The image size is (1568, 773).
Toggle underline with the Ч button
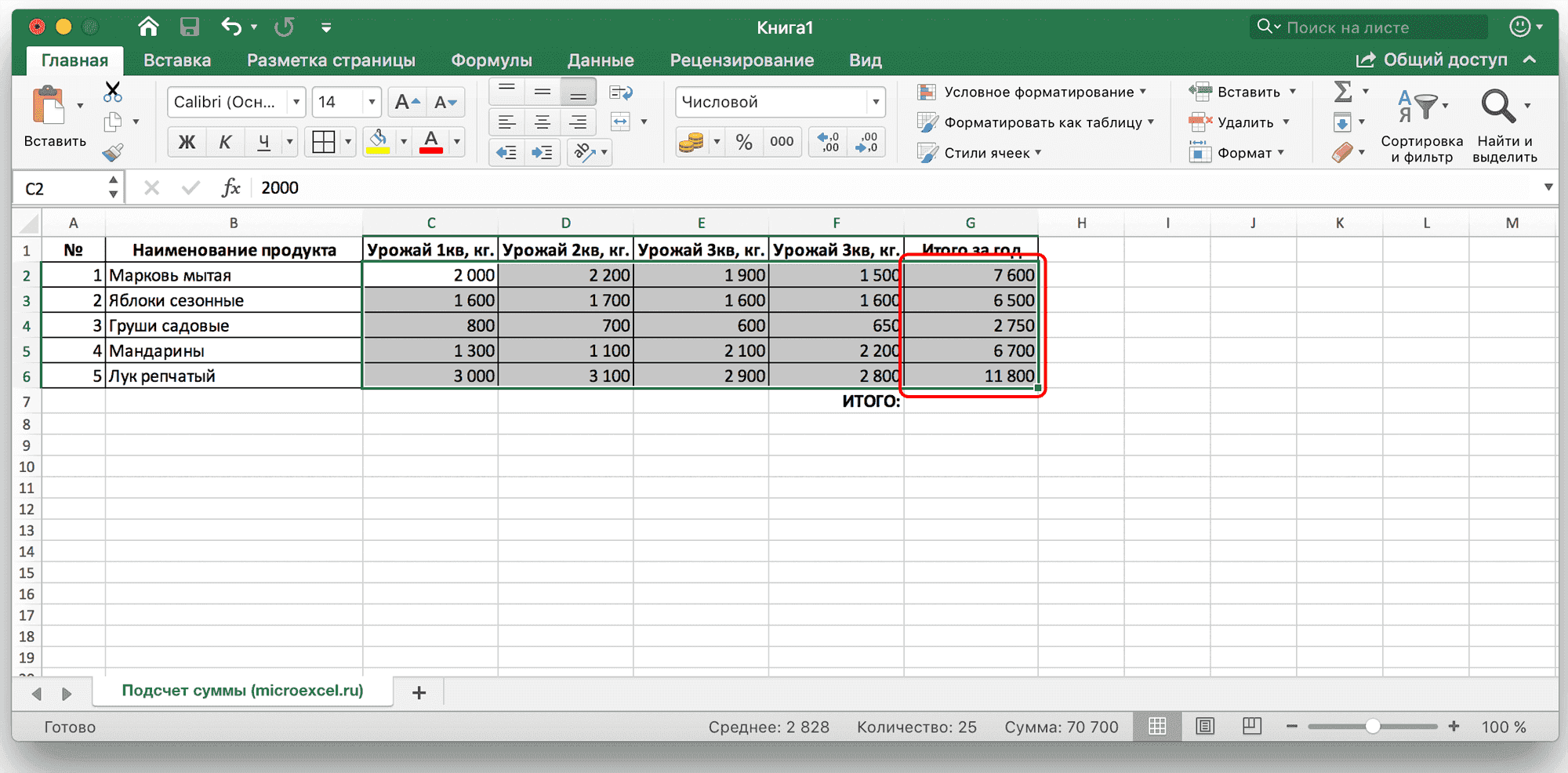(x=265, y=142)
